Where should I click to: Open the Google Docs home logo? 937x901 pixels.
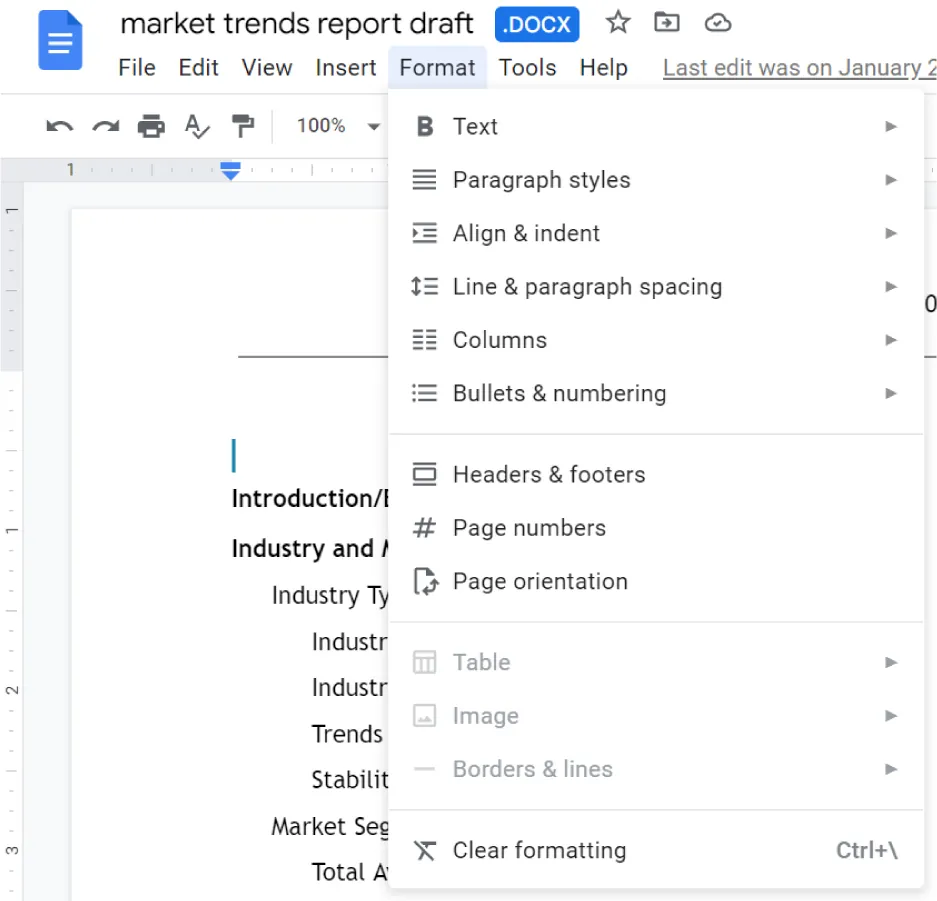(x=59, y=40)
